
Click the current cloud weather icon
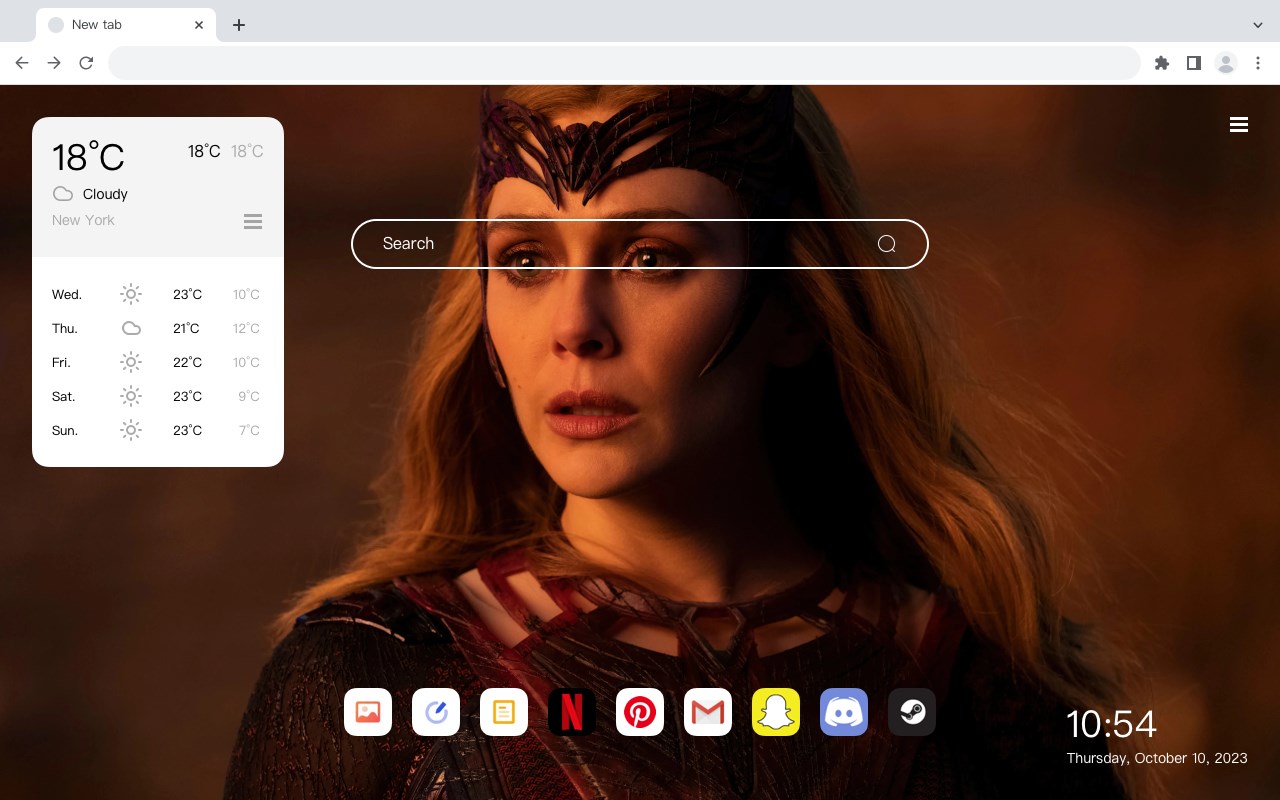tap(63, 194)
